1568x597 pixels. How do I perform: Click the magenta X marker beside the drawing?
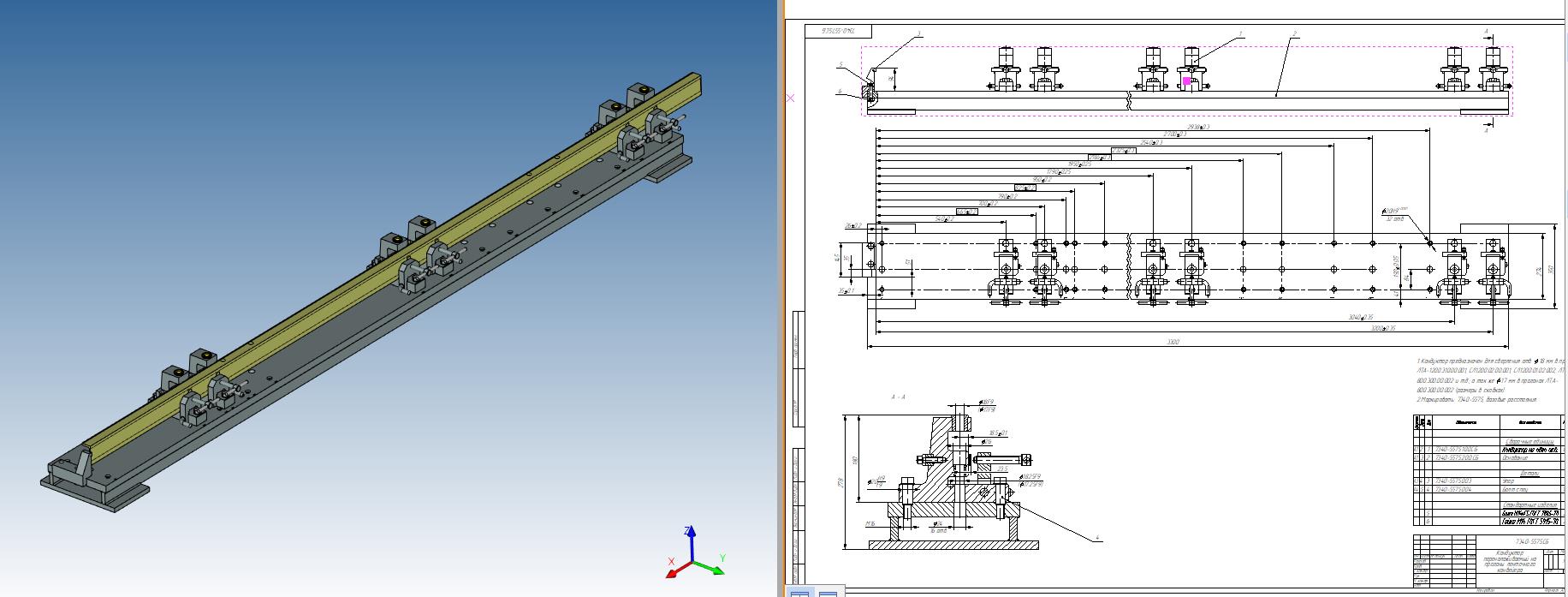(x=790, y=98)
